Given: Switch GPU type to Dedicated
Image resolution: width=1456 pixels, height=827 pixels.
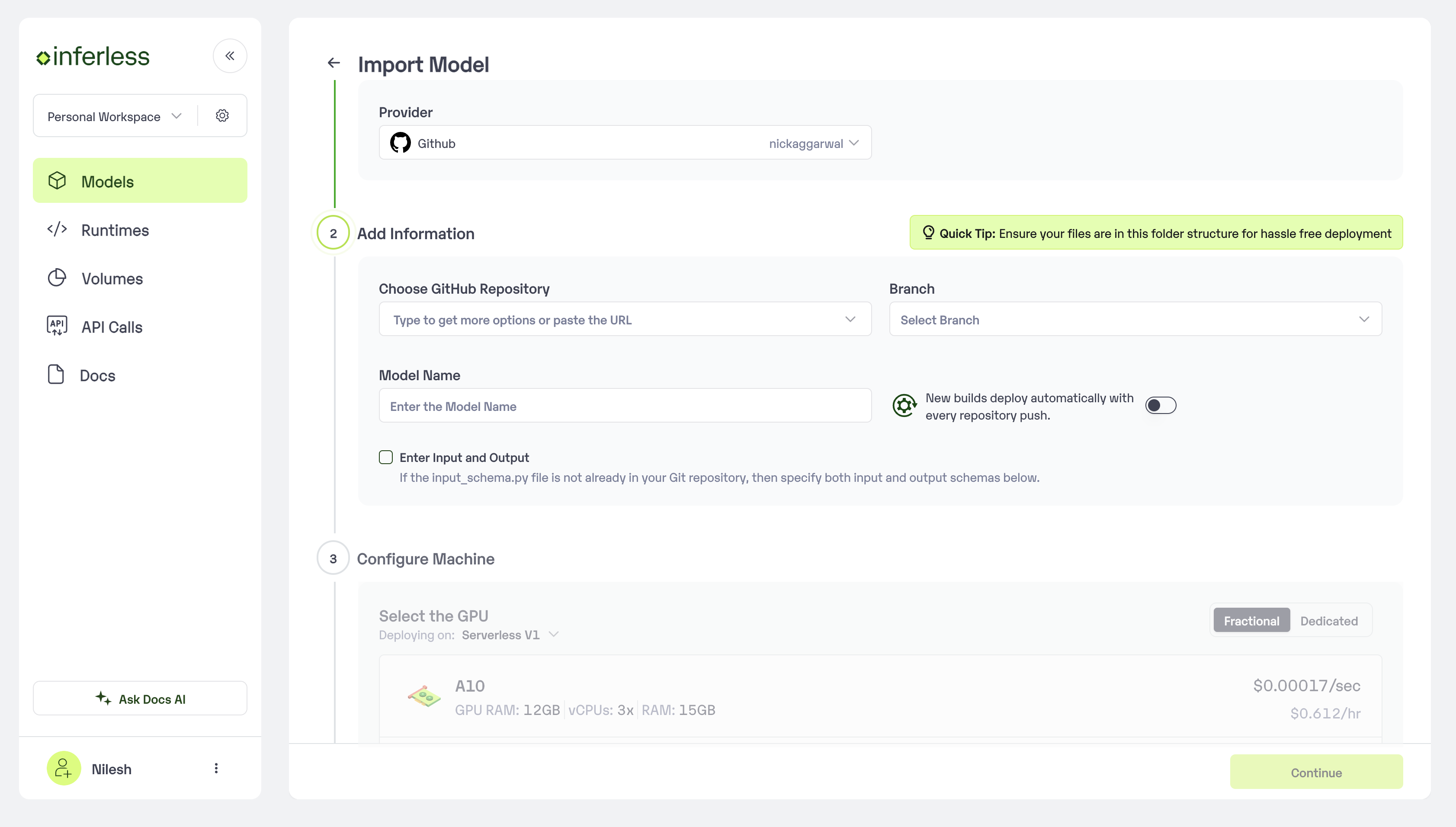Looking at the screenshot, I should pyautogui.click(x=1328, y=621).
